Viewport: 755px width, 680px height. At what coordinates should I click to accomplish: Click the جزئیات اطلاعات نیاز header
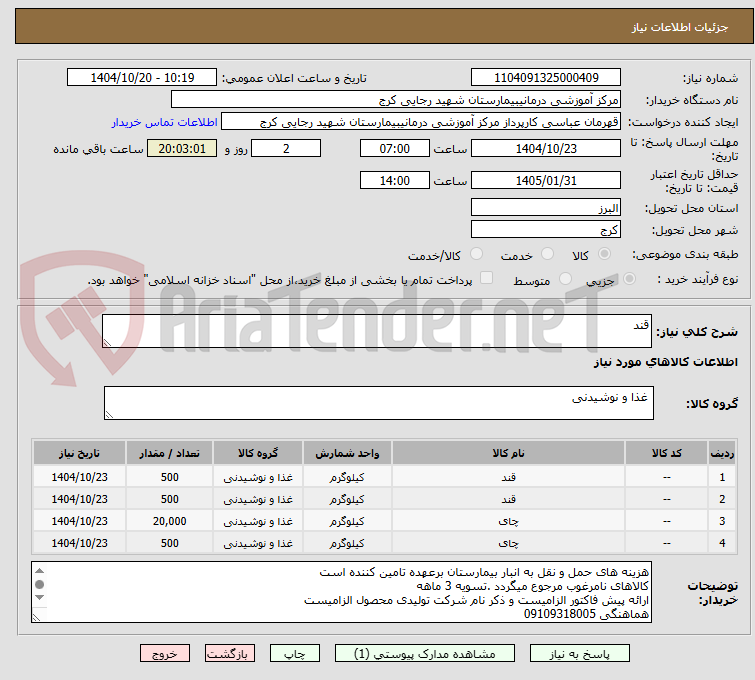point(679,27)
